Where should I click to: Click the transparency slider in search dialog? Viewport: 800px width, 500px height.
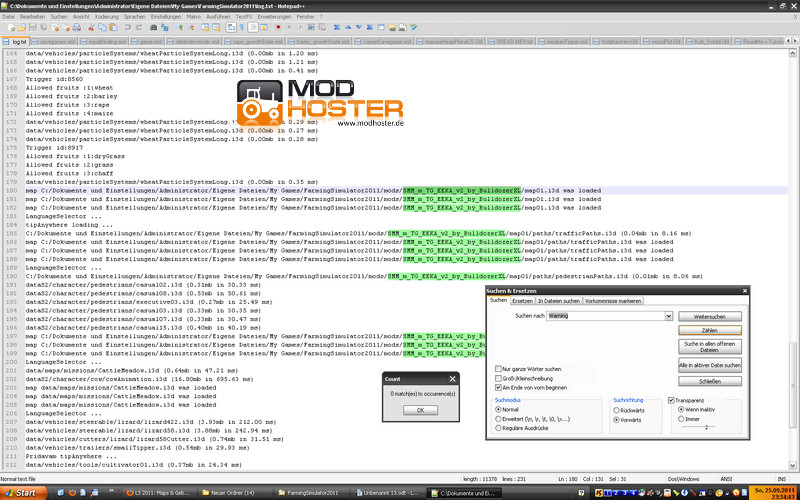click(x=706, y=427)
